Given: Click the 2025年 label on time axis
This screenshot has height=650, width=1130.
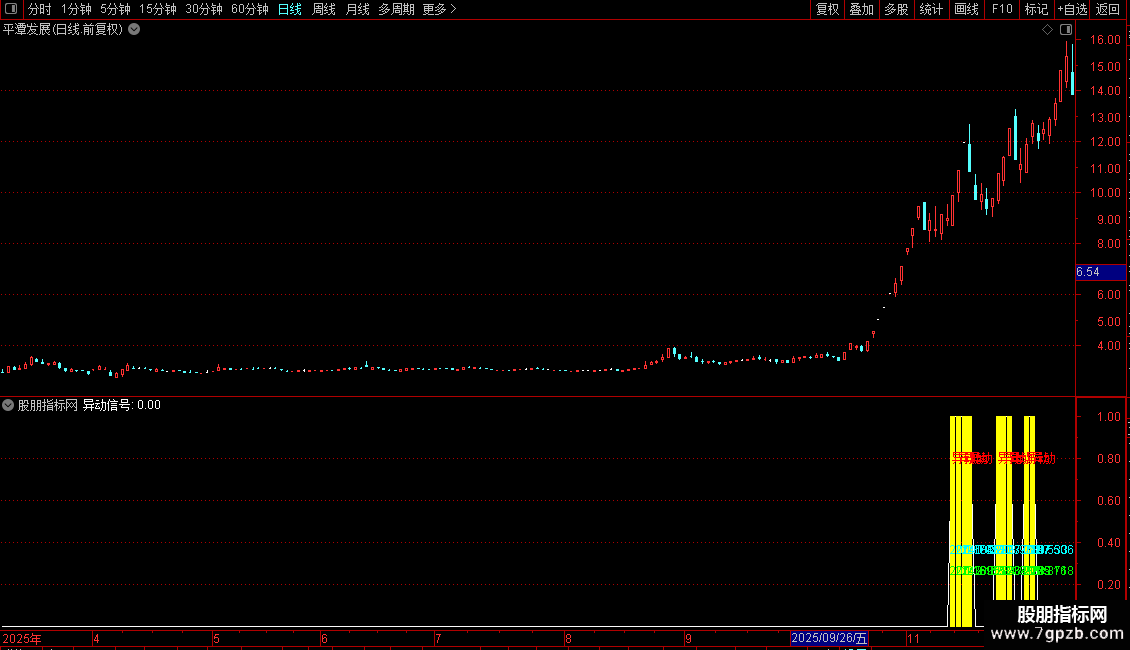Looking at the screenshot, I should [22, 638].
